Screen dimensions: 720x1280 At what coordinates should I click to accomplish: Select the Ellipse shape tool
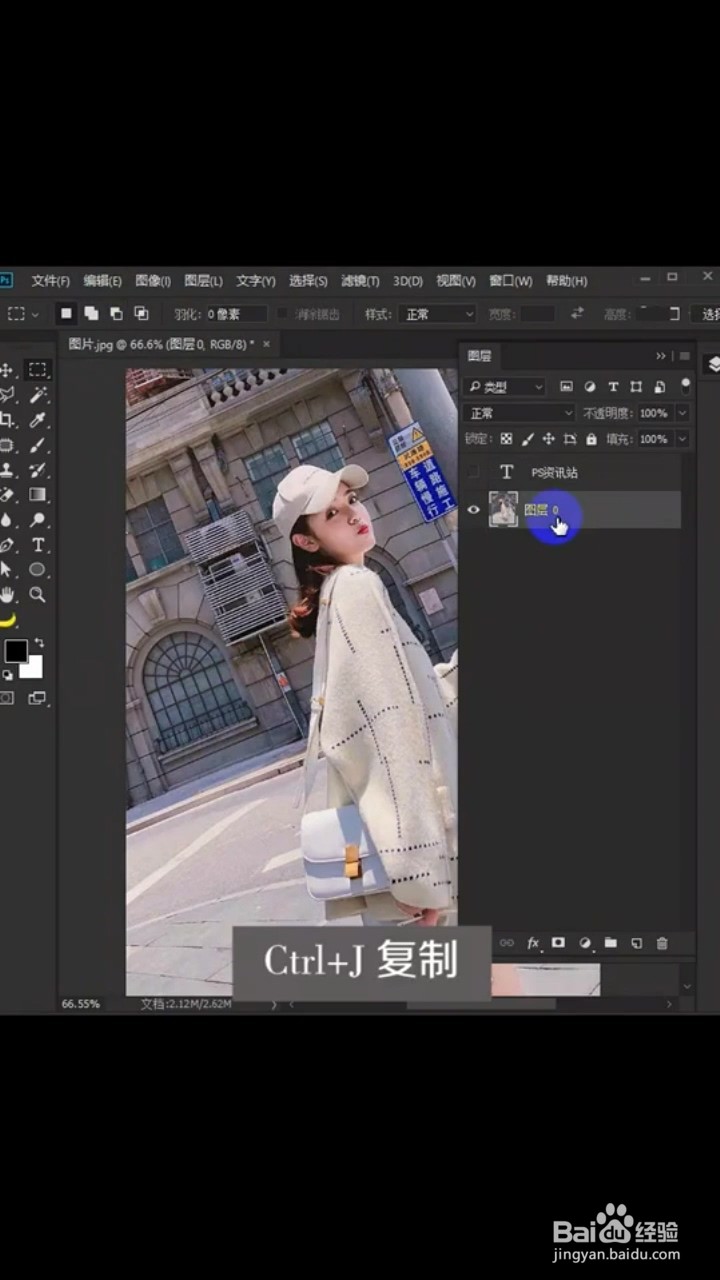click(38, 569)
